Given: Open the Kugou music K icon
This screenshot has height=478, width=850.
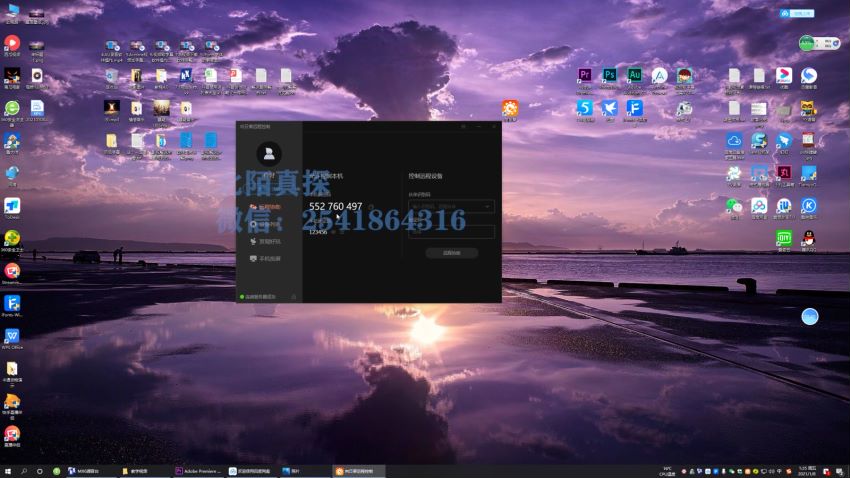Looking at the screenshot, I should pos(809,206).
